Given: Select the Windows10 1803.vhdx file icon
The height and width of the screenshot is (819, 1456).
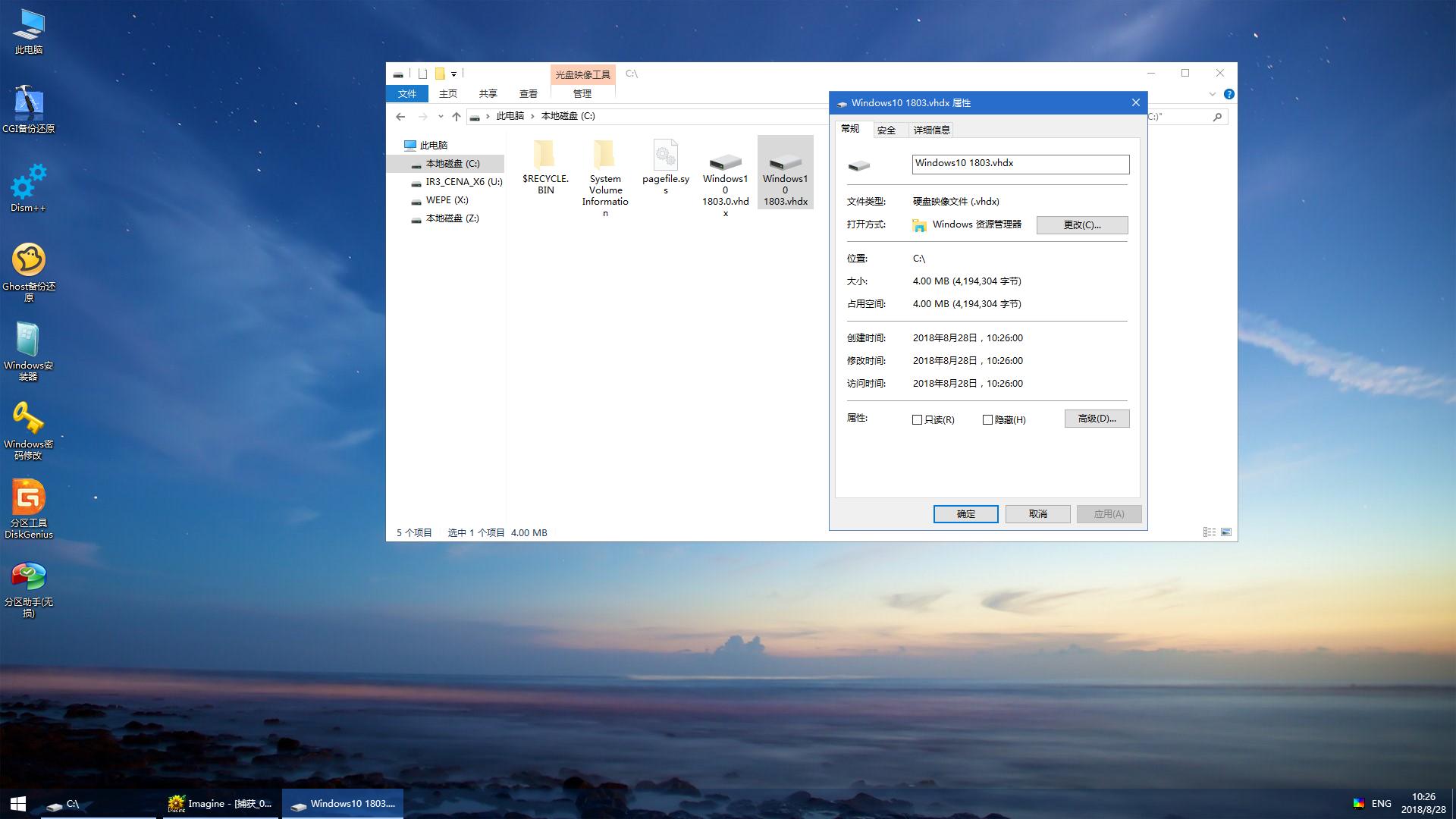Looking at the screenshot, I should 785,172.
